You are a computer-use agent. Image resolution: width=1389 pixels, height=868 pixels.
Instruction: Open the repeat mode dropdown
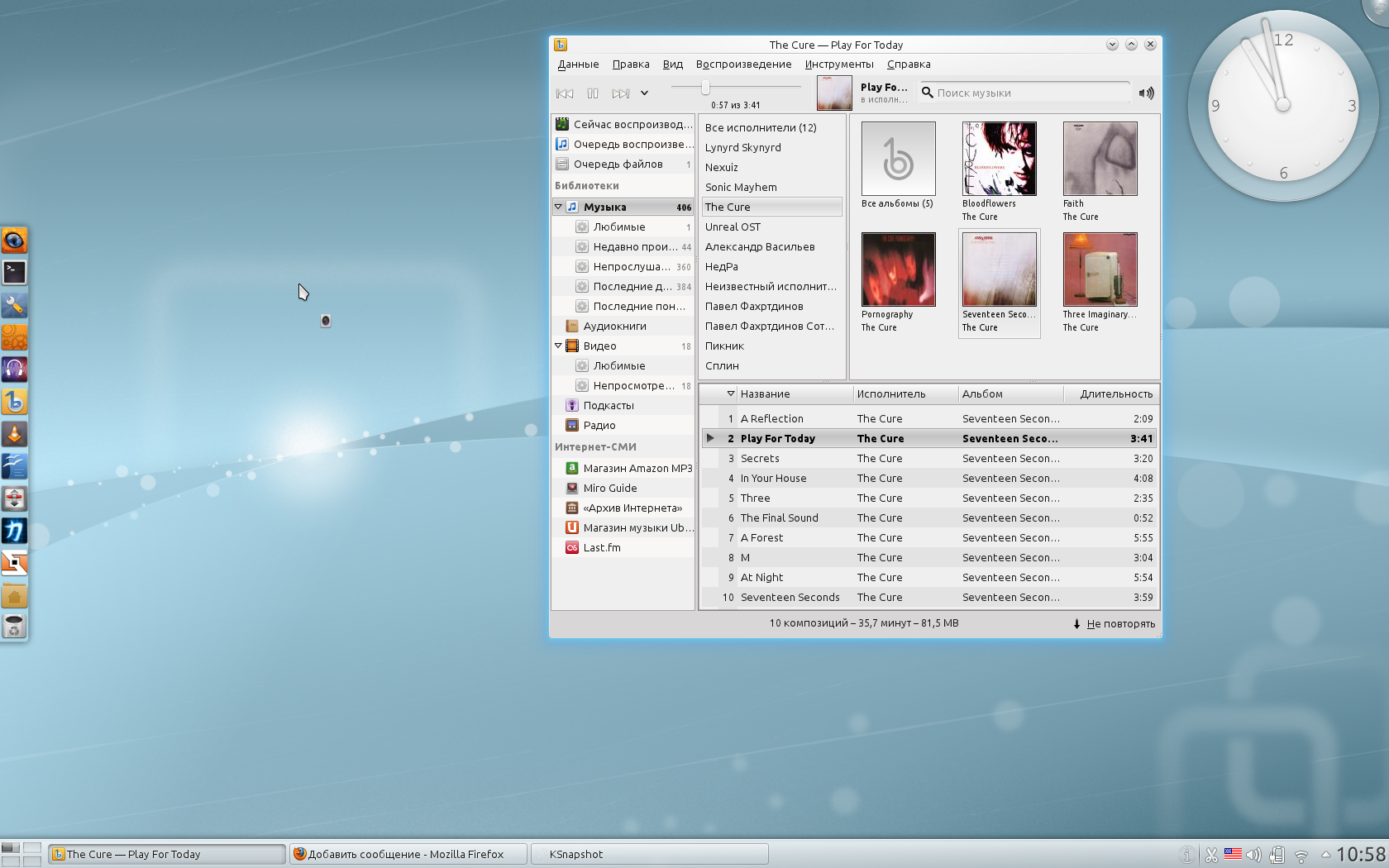coord(1114,624)
